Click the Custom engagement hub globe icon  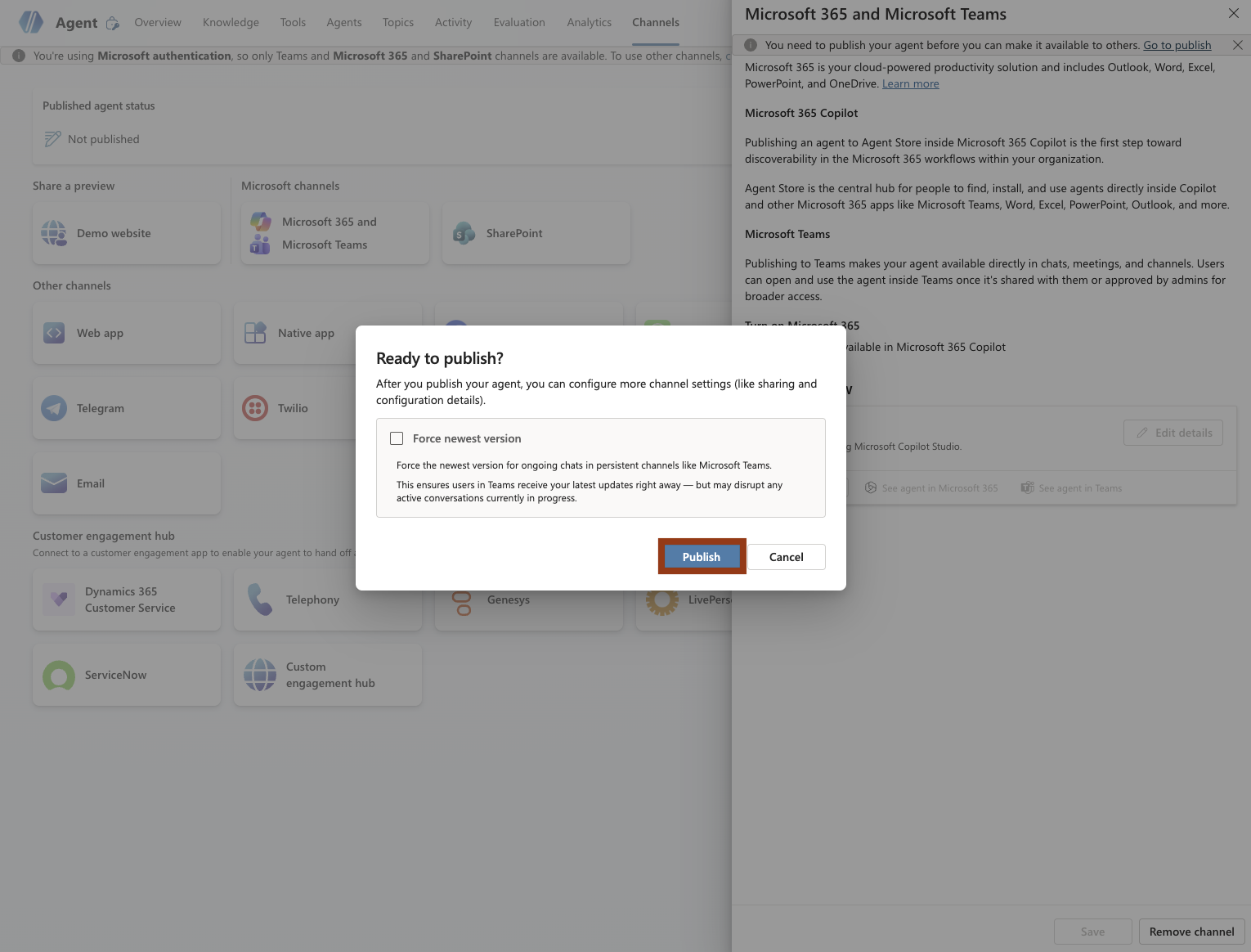260,675
